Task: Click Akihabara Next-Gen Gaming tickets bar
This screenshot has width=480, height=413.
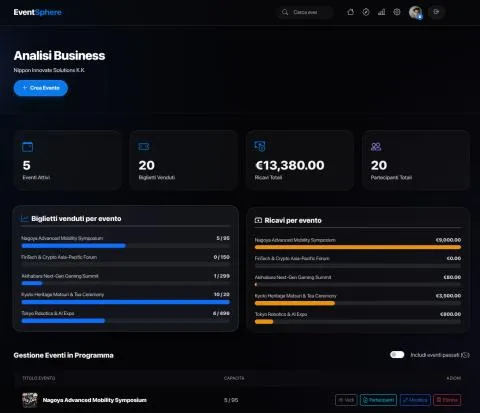Action: click(x=32, y=283)
